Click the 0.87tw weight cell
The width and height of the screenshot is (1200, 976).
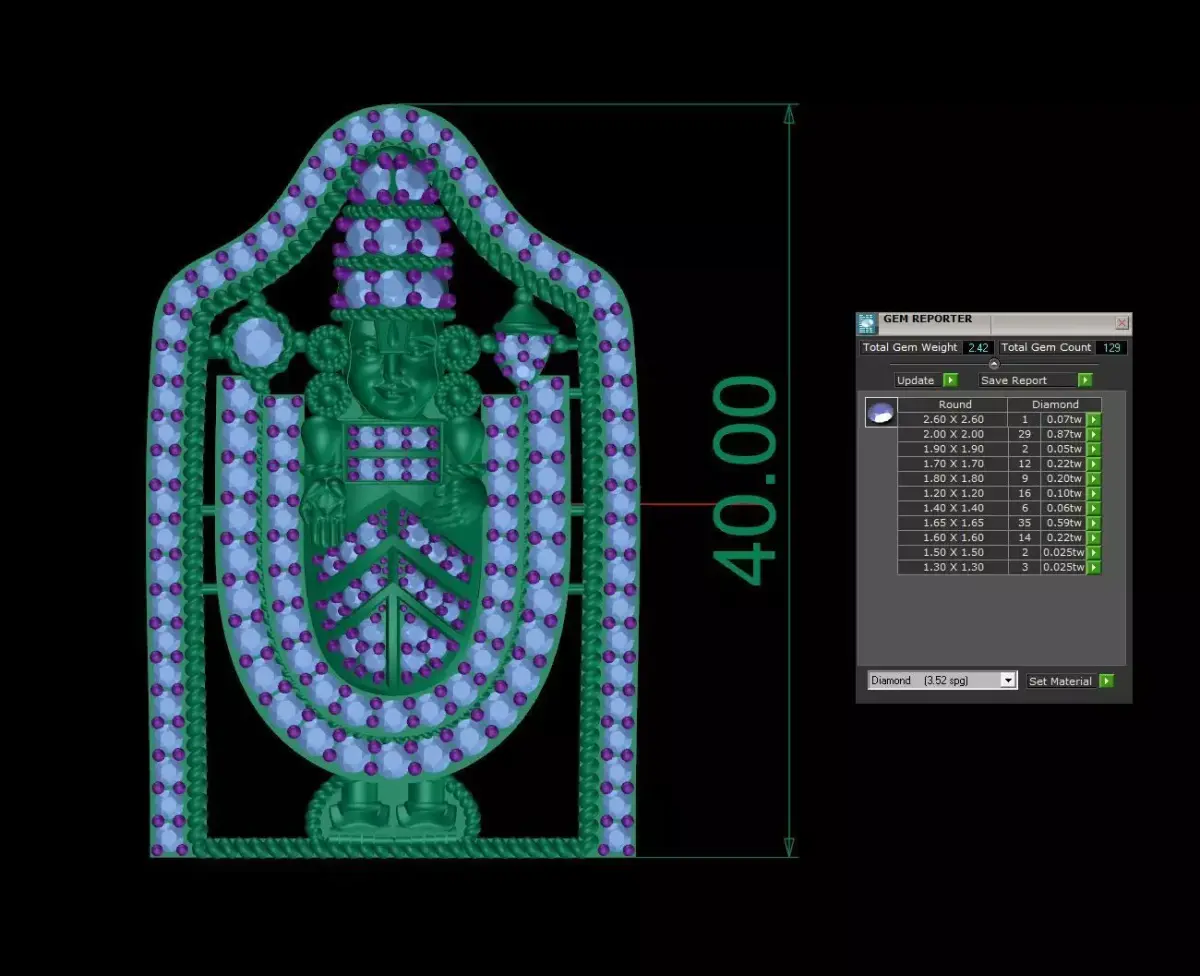pyautogui.click(x=1064, y=434)
